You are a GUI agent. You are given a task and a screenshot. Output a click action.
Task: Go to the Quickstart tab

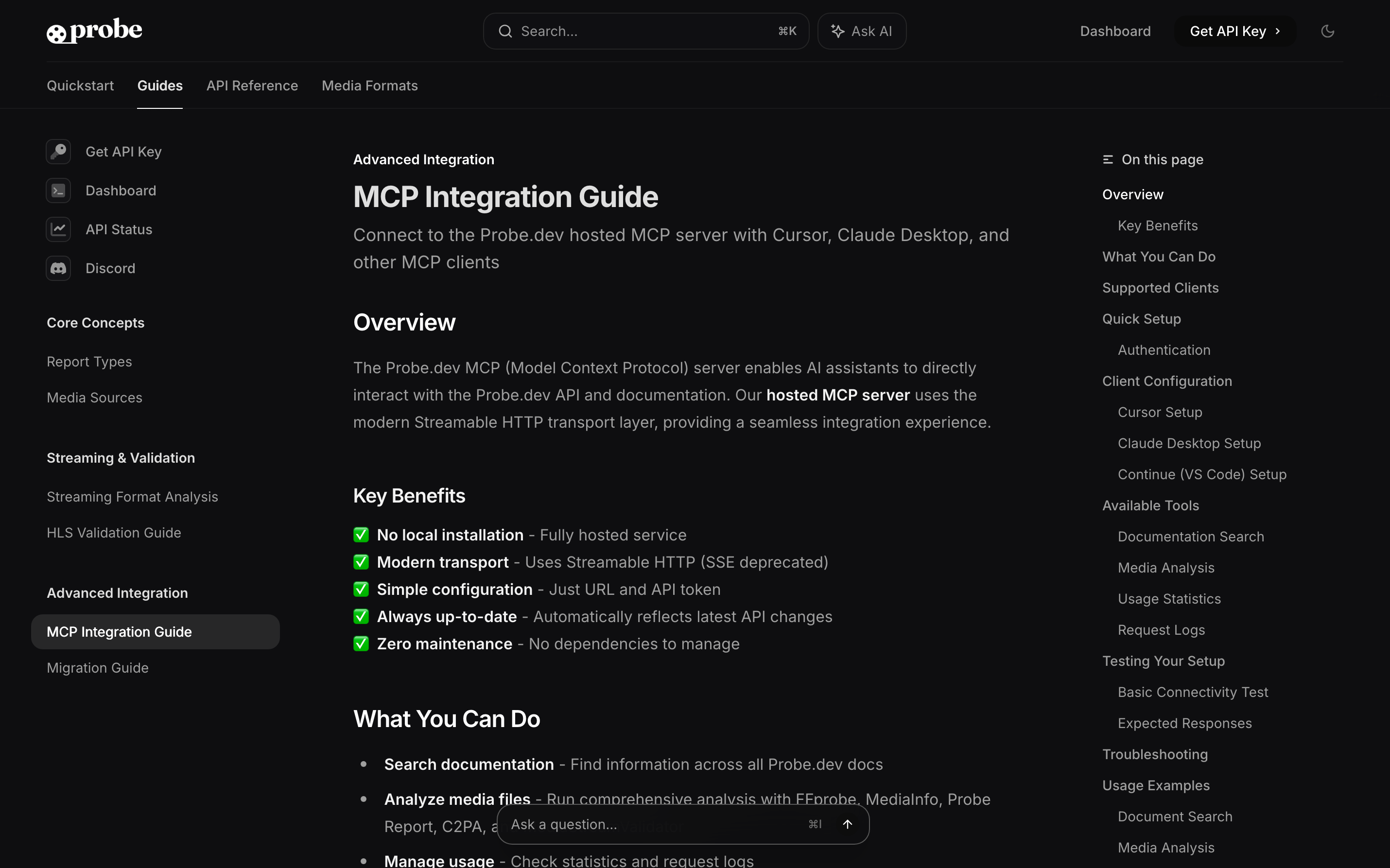[x=80, y=86]
